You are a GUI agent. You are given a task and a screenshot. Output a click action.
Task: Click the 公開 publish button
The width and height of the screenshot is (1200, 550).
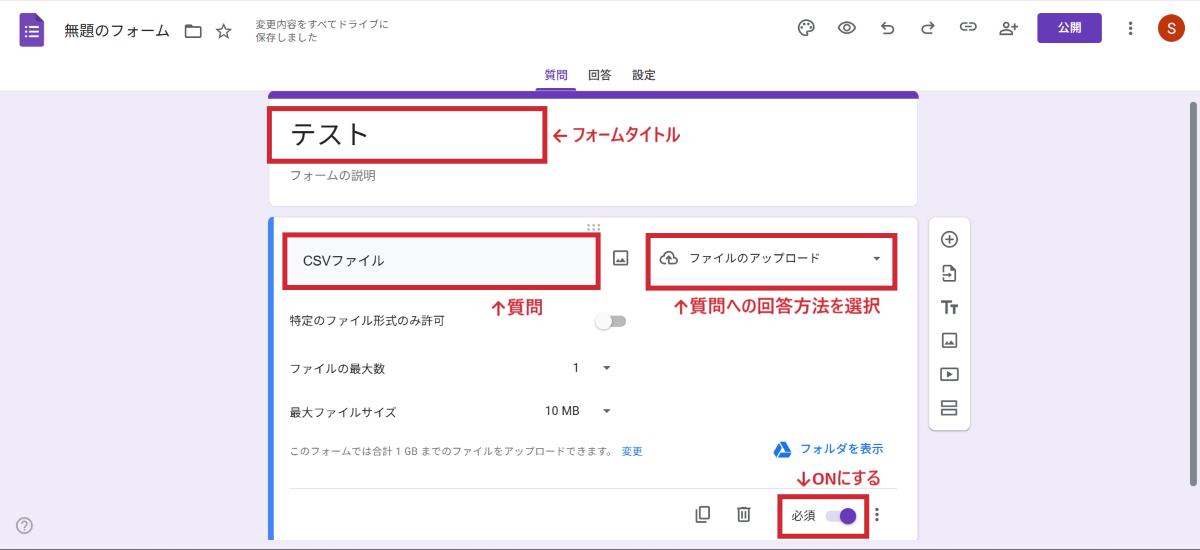pos(1069,28)
